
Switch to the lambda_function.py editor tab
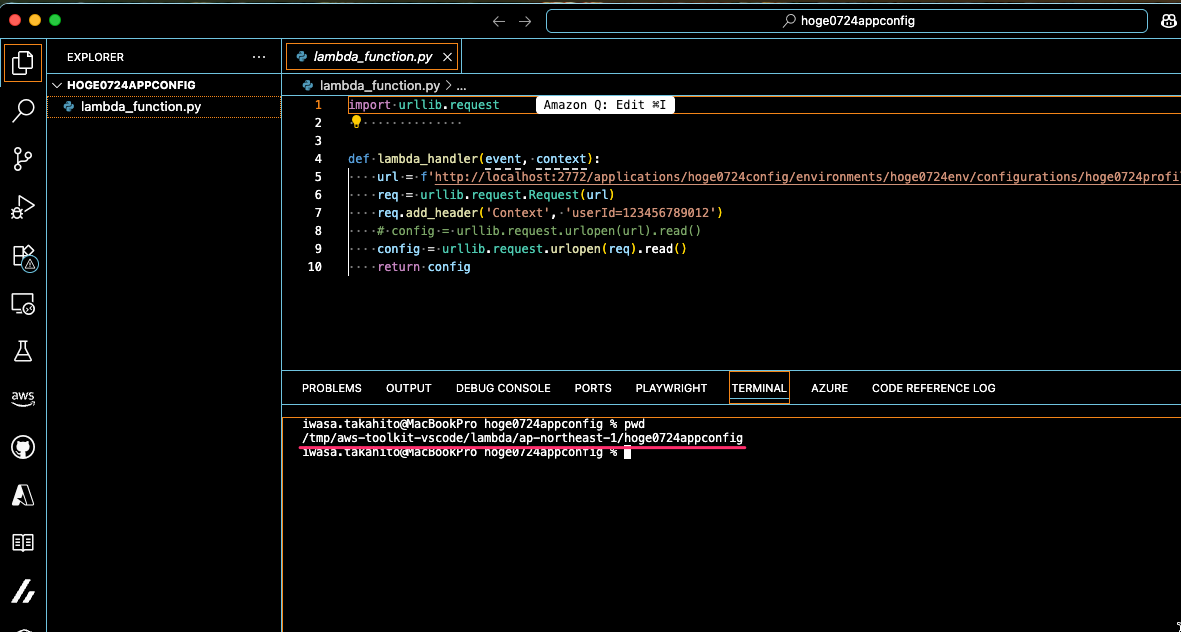[372, 56]
